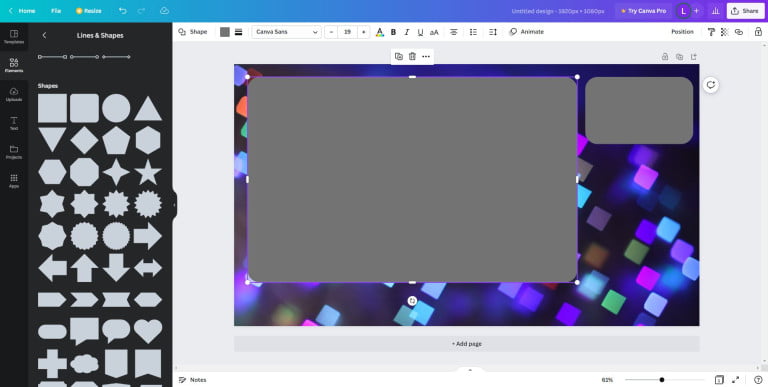Click the copy style paint roller icon
This screenshot has height=387, width=768.
pyautogui.click(x=711, y=32)
